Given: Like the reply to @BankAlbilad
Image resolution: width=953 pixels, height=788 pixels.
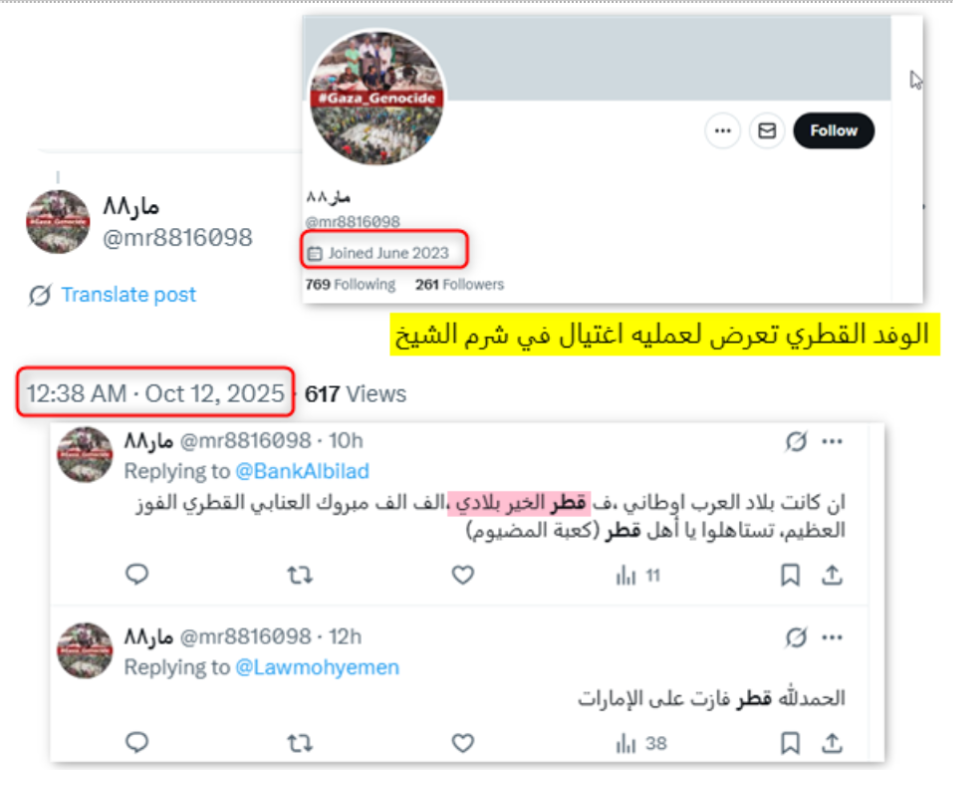Looking at the screenshot, I should click(x=463, y=575).
